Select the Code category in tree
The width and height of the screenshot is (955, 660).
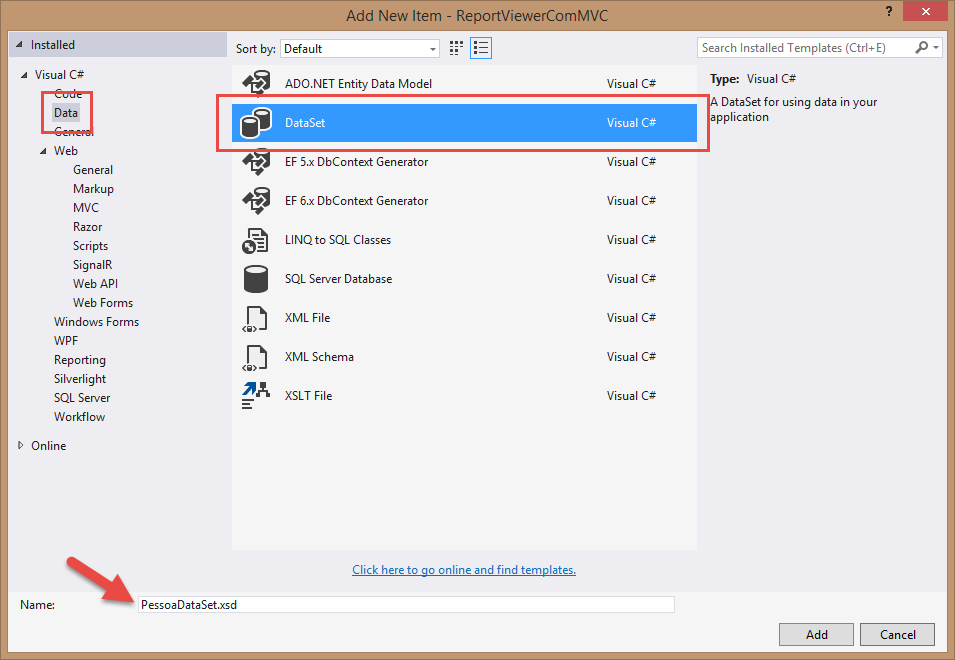click(68, 94)
